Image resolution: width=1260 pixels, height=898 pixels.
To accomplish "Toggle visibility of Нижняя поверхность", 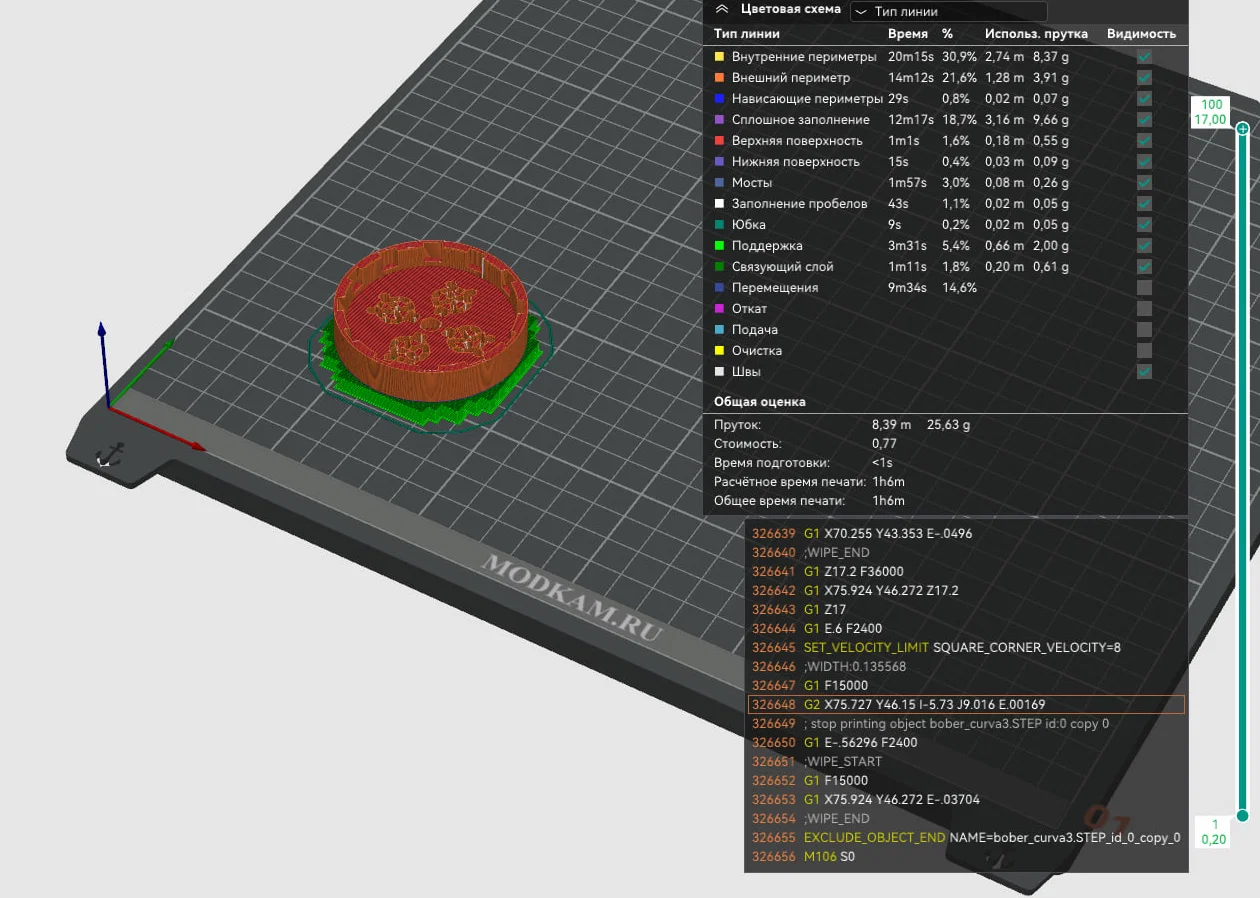I will (x=1144, y=162).
